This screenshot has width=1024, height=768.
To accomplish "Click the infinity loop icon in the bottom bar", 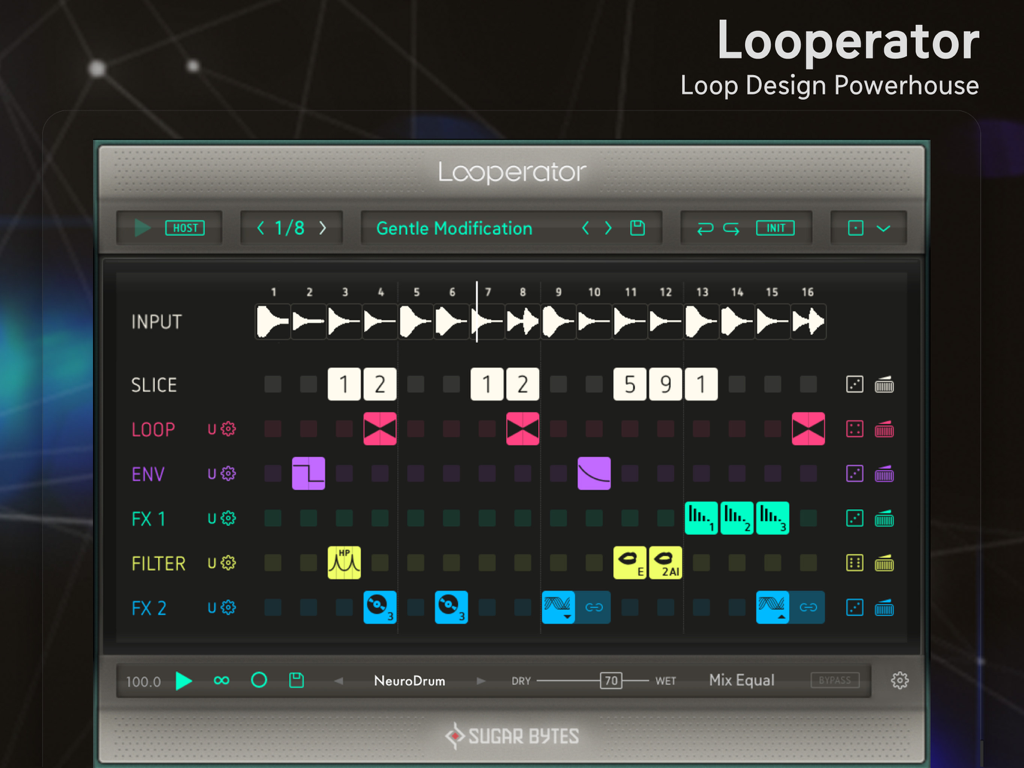I will [x=221, y=680].
